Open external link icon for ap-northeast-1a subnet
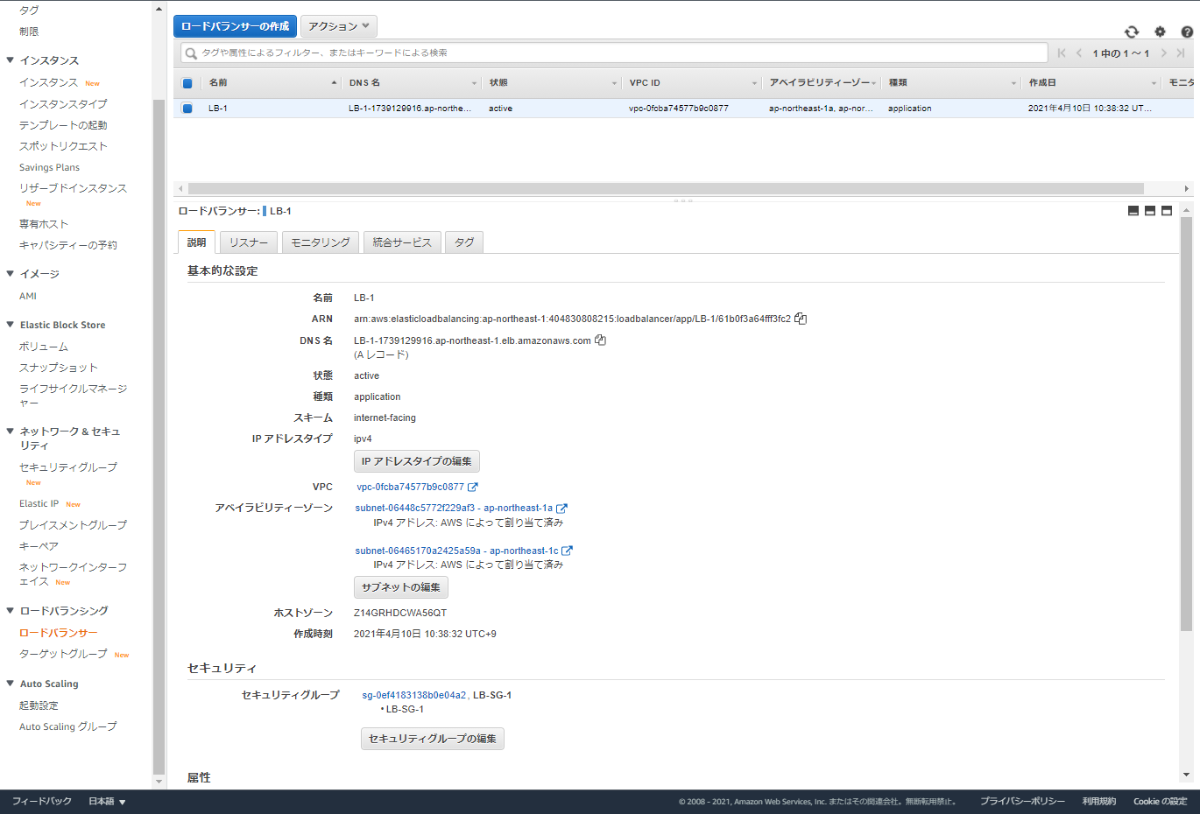 click(x=562, y=508)
